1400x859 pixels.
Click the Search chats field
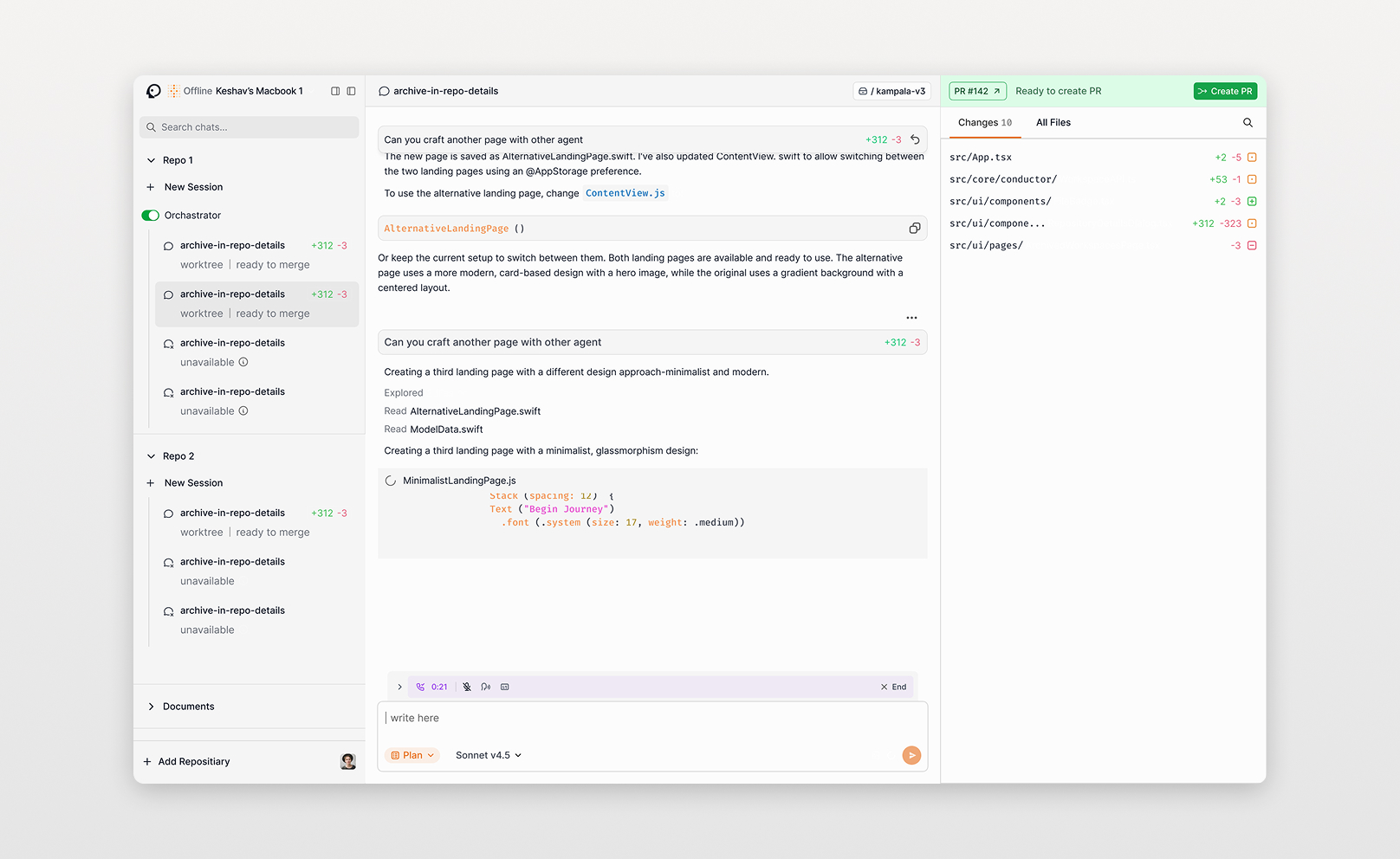point(250,127)
